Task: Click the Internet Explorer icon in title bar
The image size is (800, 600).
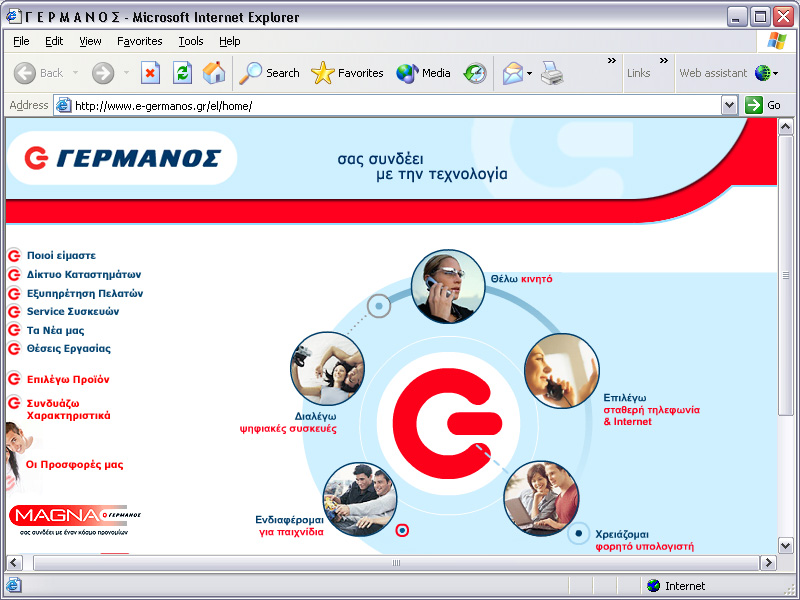Action: click(x=13, y=16)
